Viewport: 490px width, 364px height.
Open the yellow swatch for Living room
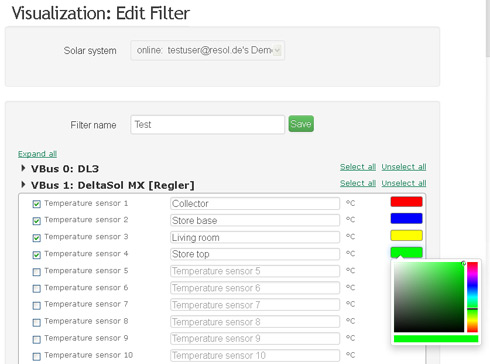pyautogui.click(x=406, y=235)
